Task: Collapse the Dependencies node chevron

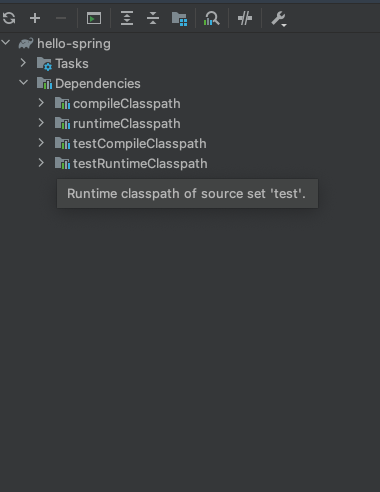Action: (x=24, y=83)
